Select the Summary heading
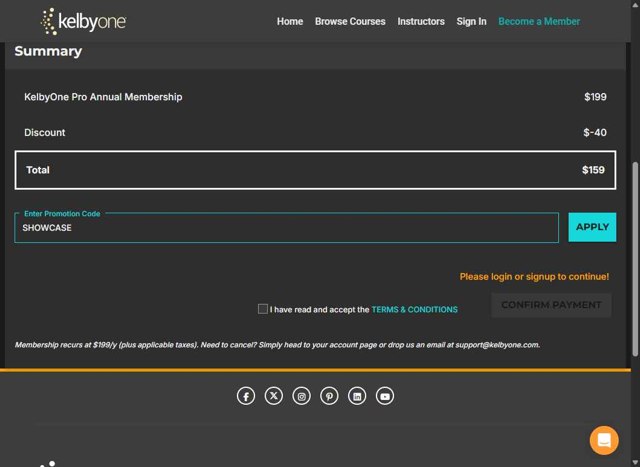 [x=48, y=51]
